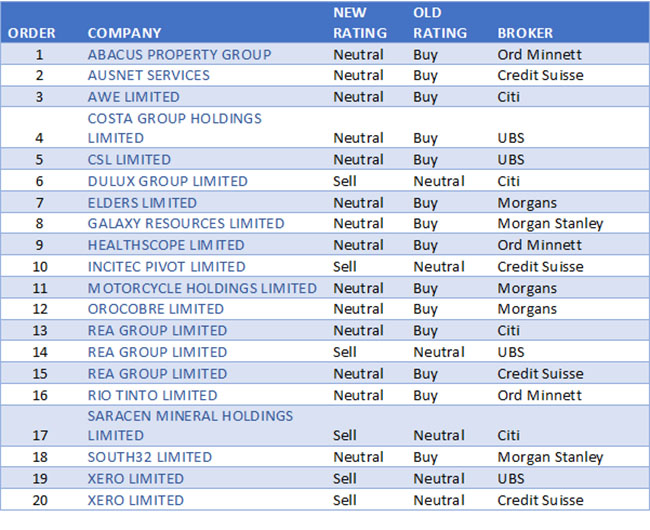Select the NEW RATING column header
Screen dimensions: 650x530
[x=357, y=23]
